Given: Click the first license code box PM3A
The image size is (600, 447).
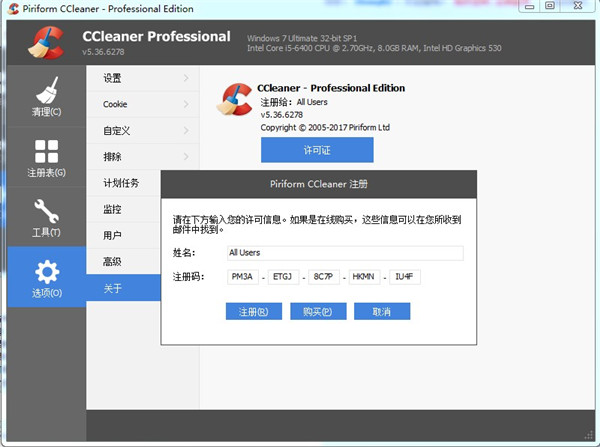Looking at the screenshot, I should pyautogui.click(x=242, y=277).
